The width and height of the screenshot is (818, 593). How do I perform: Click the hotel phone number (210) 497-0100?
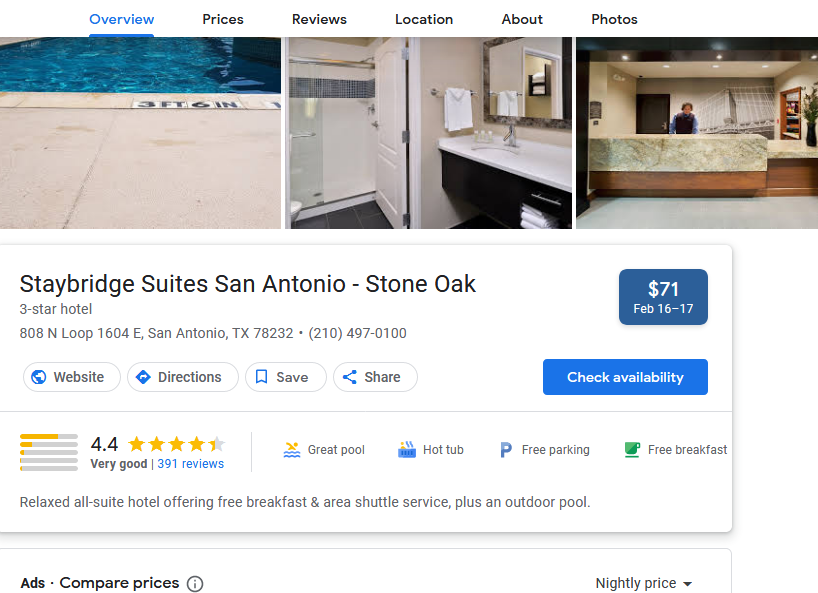(x=357, y=333)
